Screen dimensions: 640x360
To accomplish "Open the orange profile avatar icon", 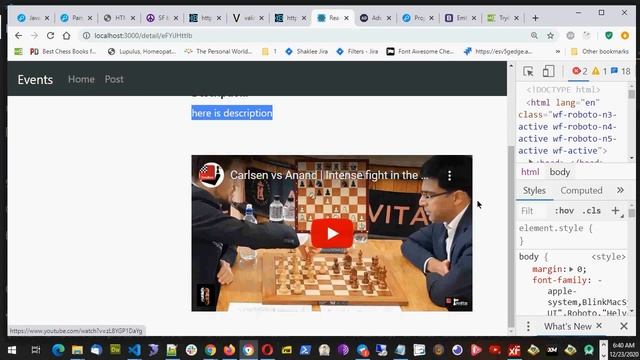I will pos(625,36).
